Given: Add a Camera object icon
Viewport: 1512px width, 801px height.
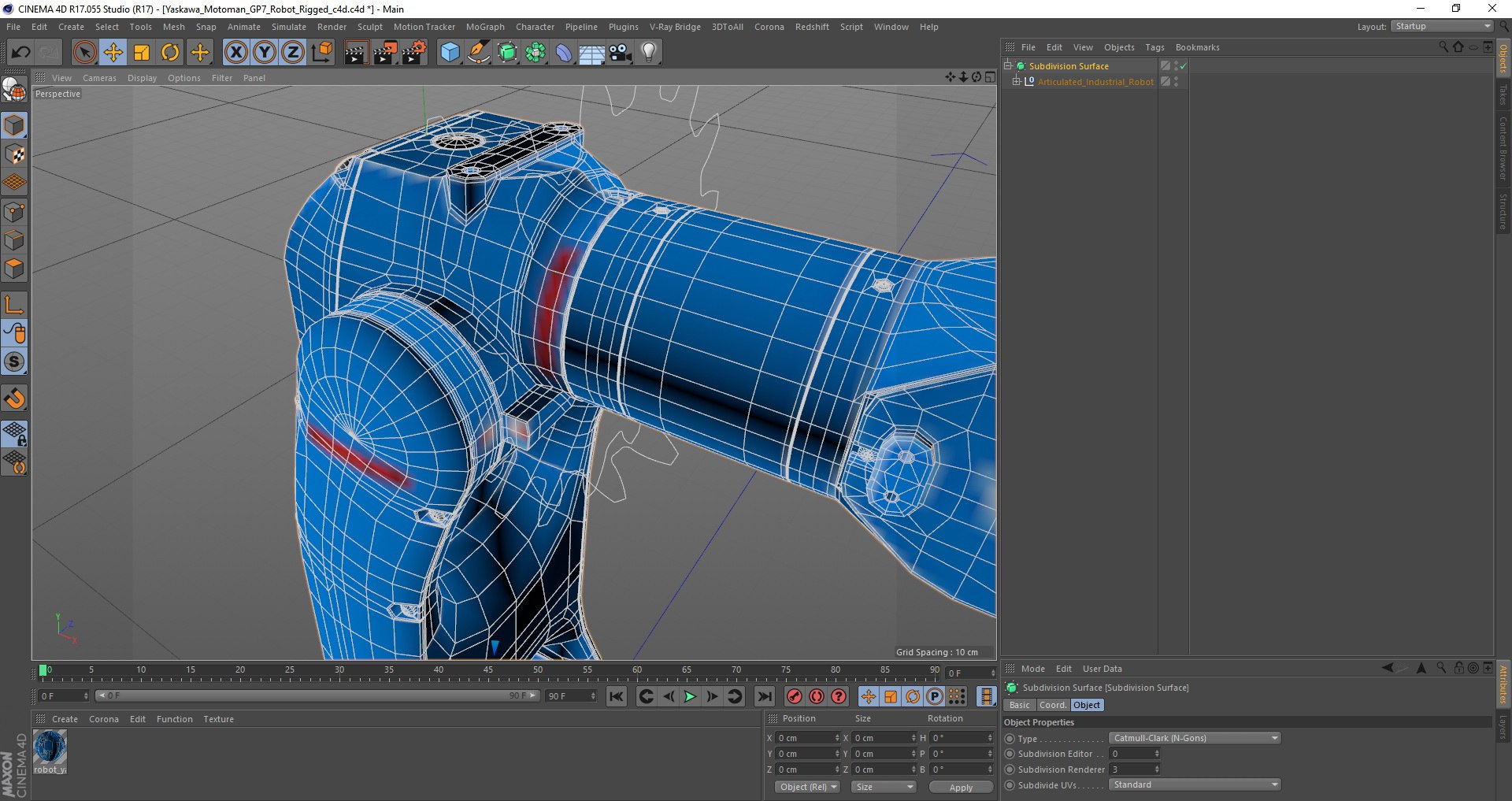Looking at the screenshot, I should coord(620,53).
